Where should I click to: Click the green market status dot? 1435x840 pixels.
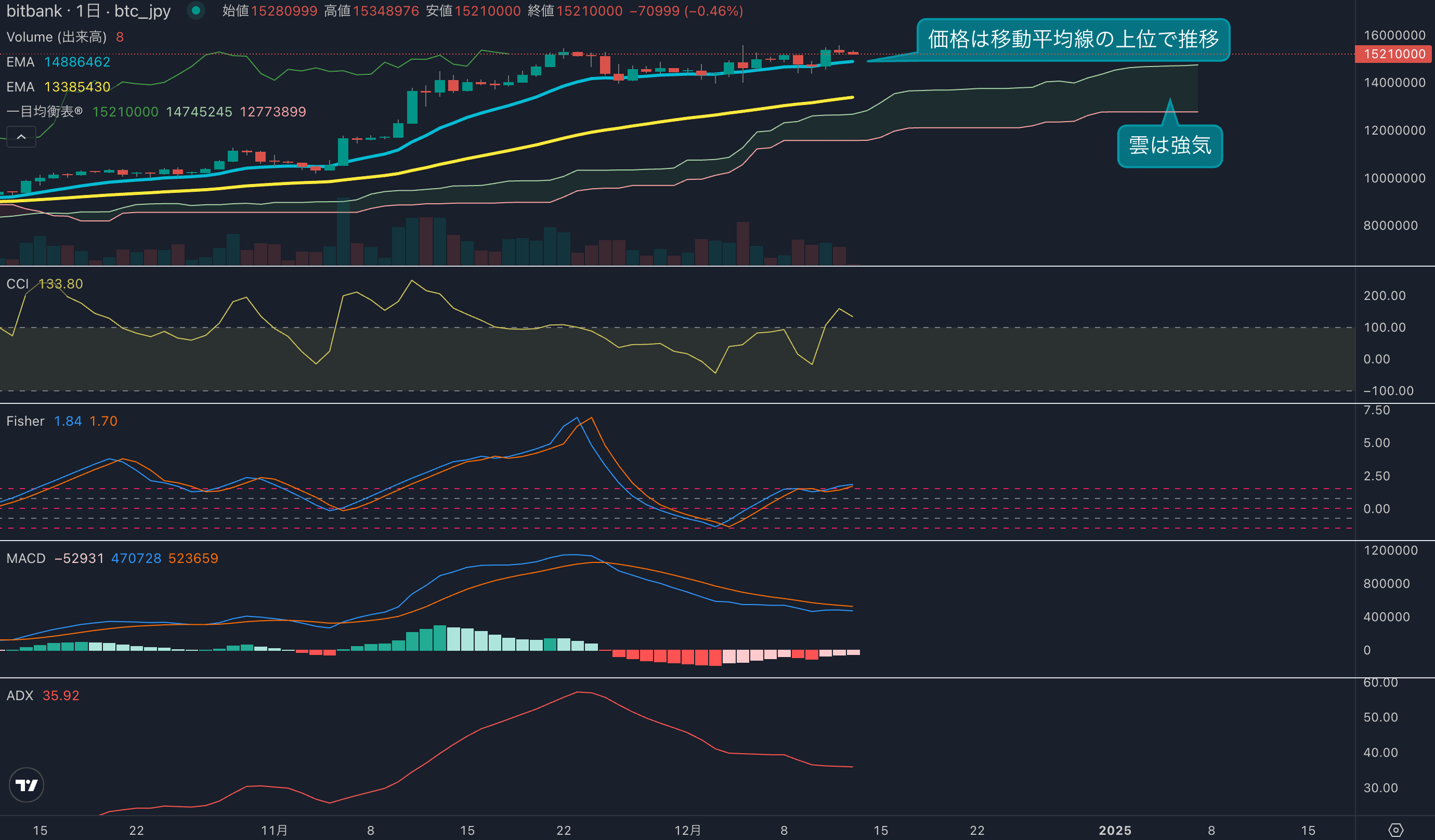(196, 11)
